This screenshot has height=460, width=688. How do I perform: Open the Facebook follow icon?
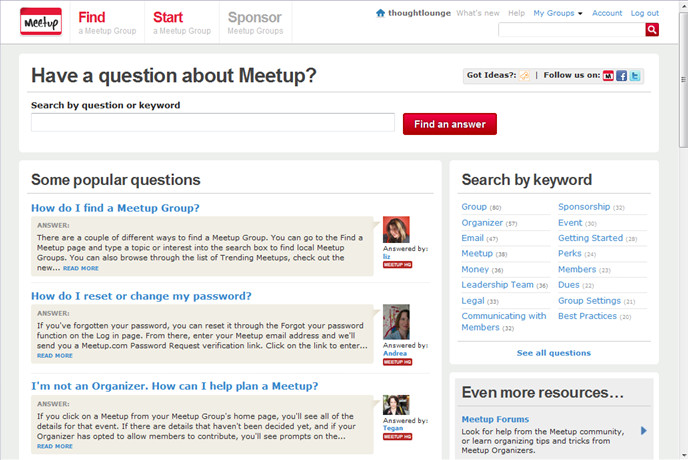click(621, 75)
